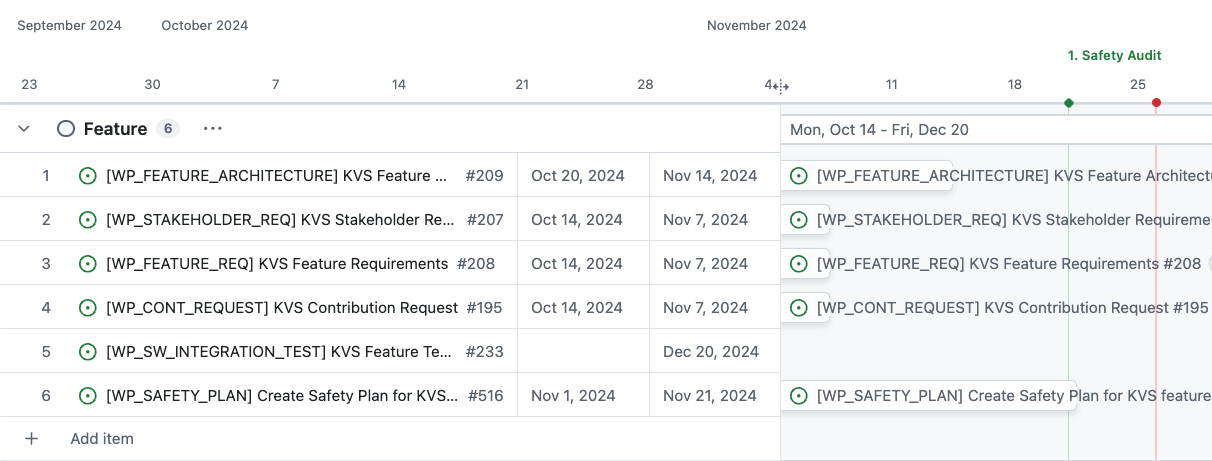Click status icon on WP_SAFETY_PLAN roadmap bar
Viewport: 1212px width, 461px height.
[799, 396]
